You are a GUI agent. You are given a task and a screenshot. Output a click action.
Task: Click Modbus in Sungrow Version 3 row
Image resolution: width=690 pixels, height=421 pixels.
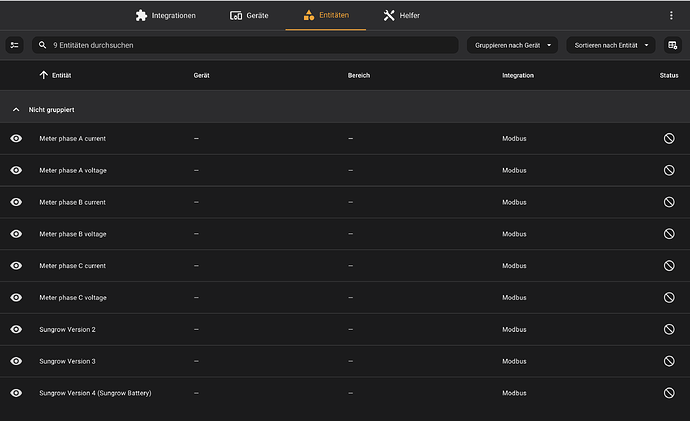pos(514,361)
